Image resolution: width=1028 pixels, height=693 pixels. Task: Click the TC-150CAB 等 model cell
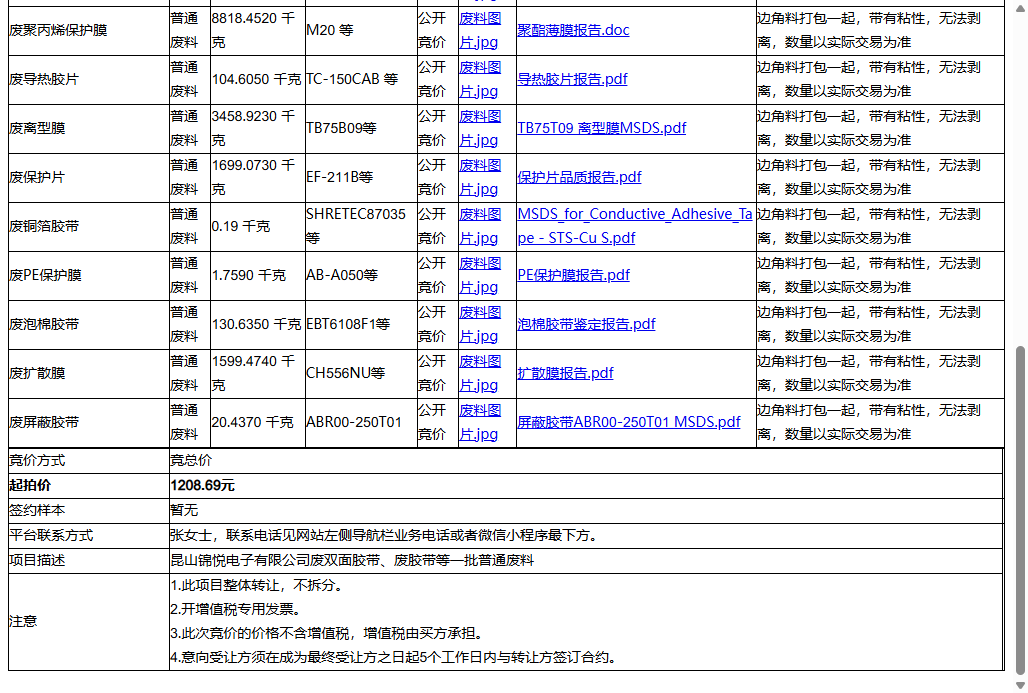coord(361,79)
